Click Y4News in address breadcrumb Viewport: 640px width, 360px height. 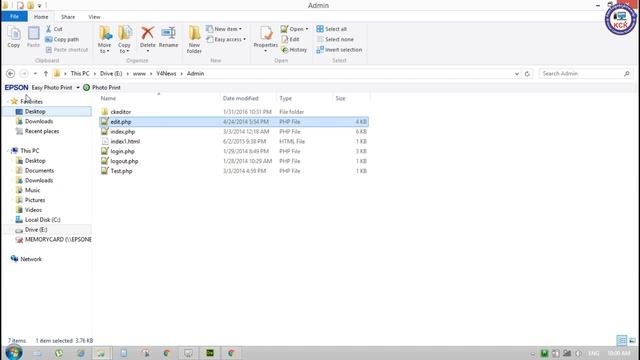(x=166, y=73)
